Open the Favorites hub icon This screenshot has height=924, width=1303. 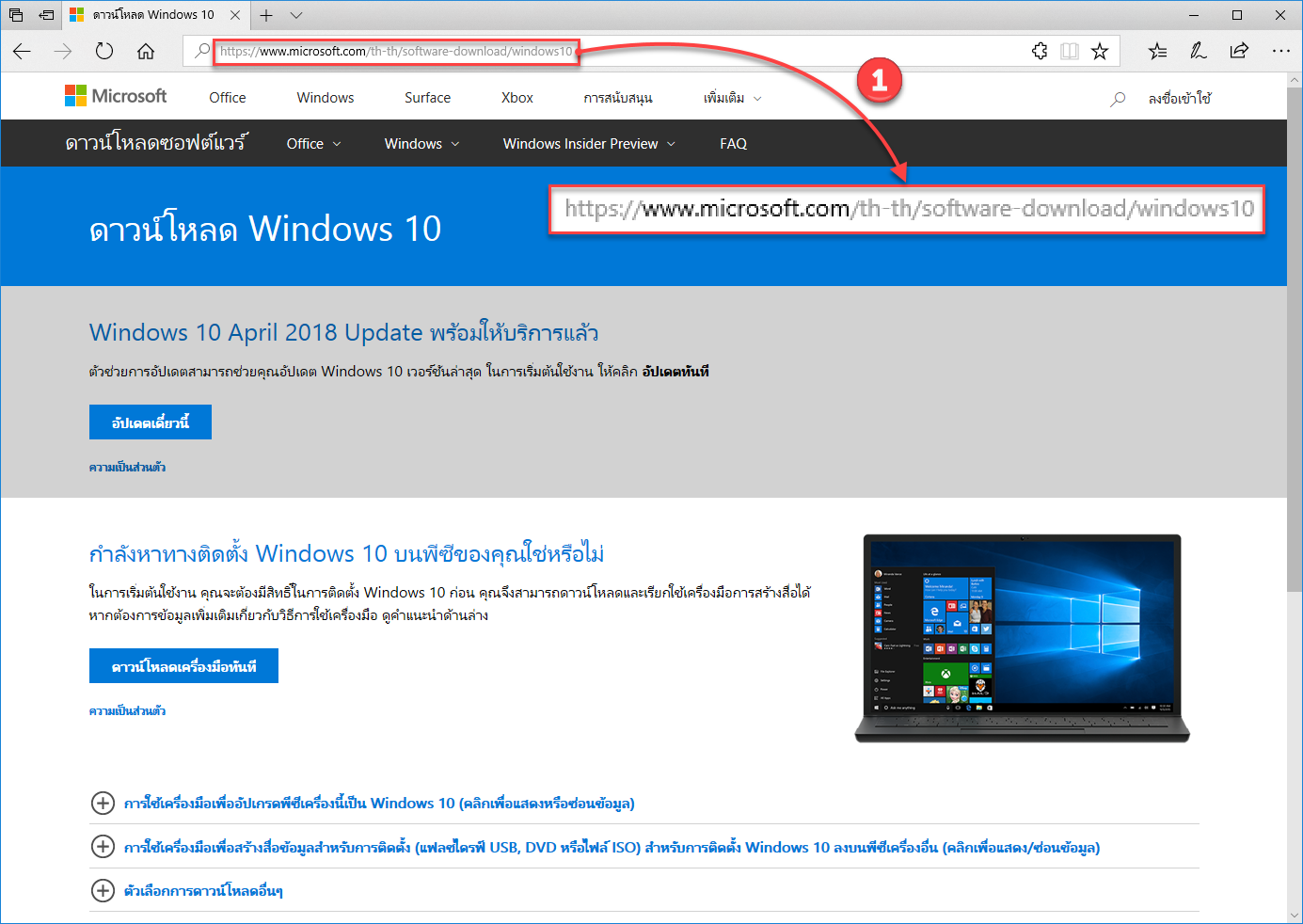point(1157,52)
